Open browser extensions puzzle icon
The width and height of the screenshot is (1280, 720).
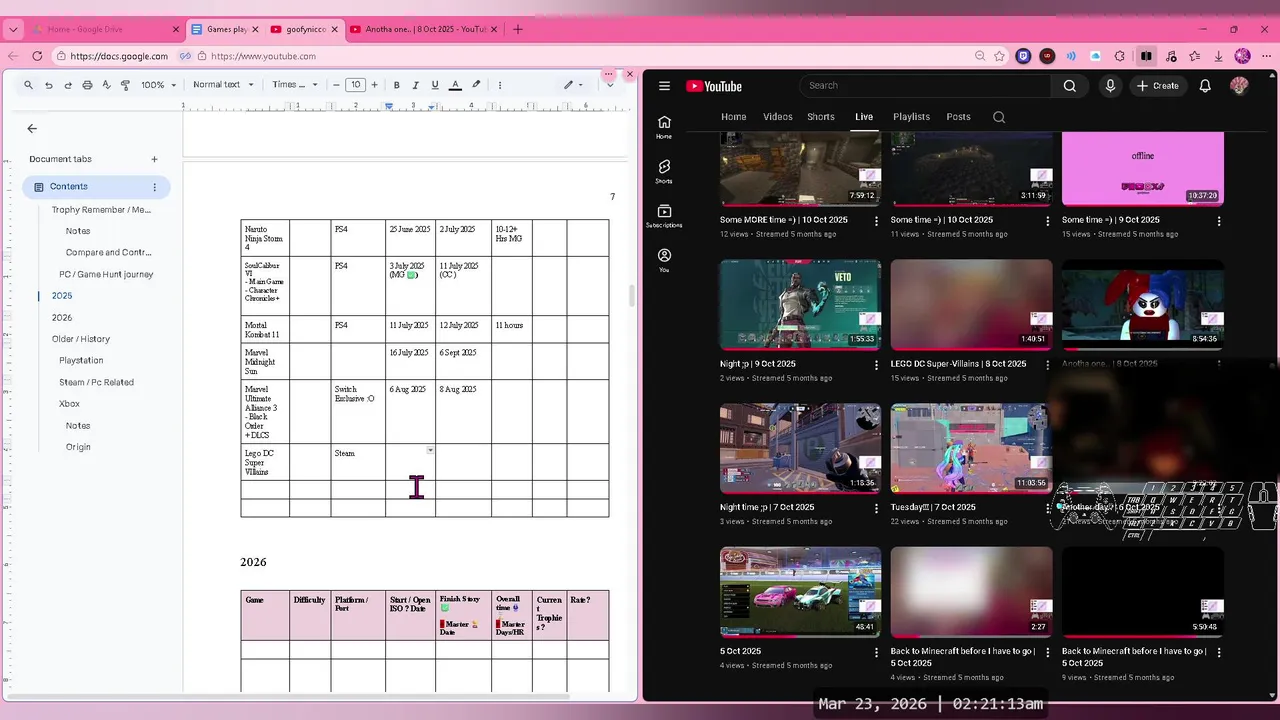(x=1120, y=56)
